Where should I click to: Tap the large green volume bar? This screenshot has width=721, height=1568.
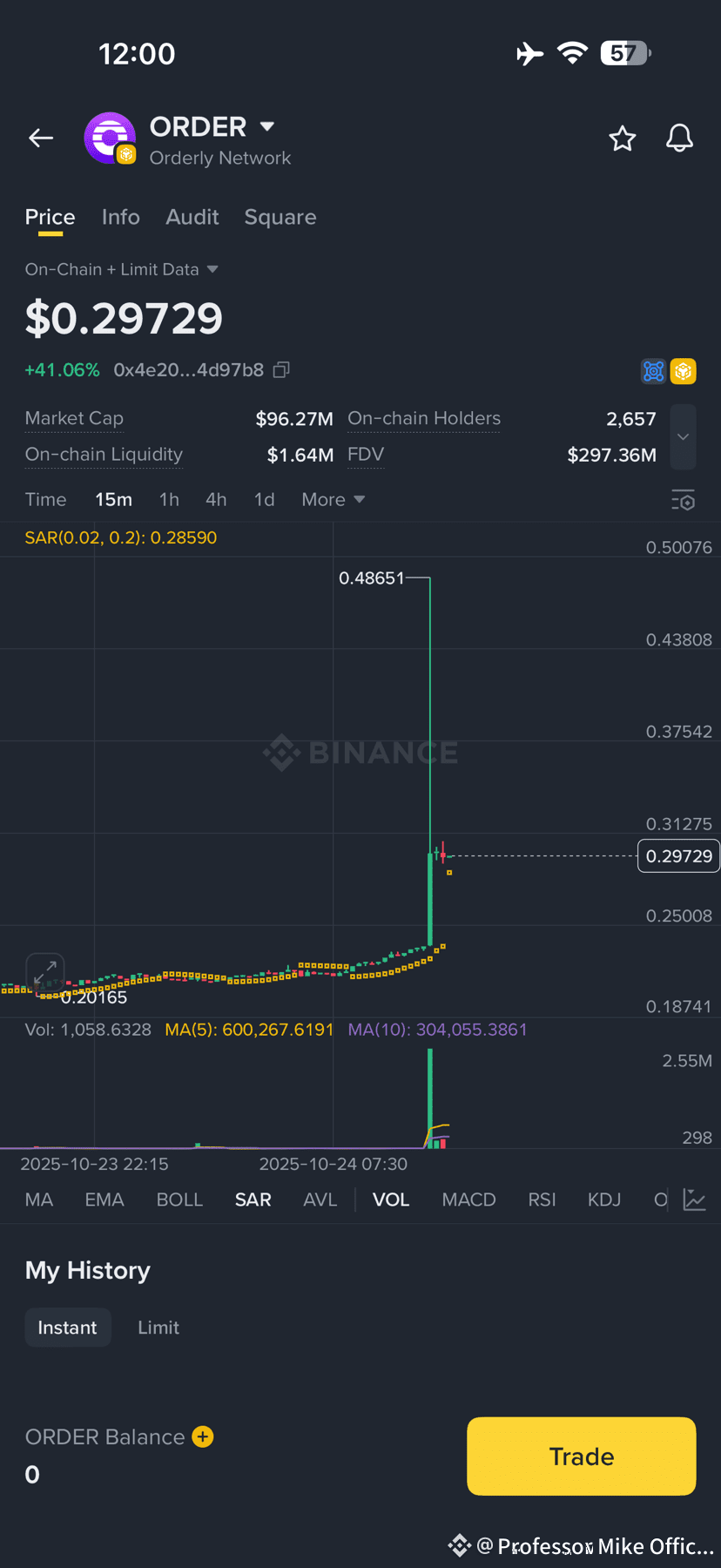click(430, 1098)
